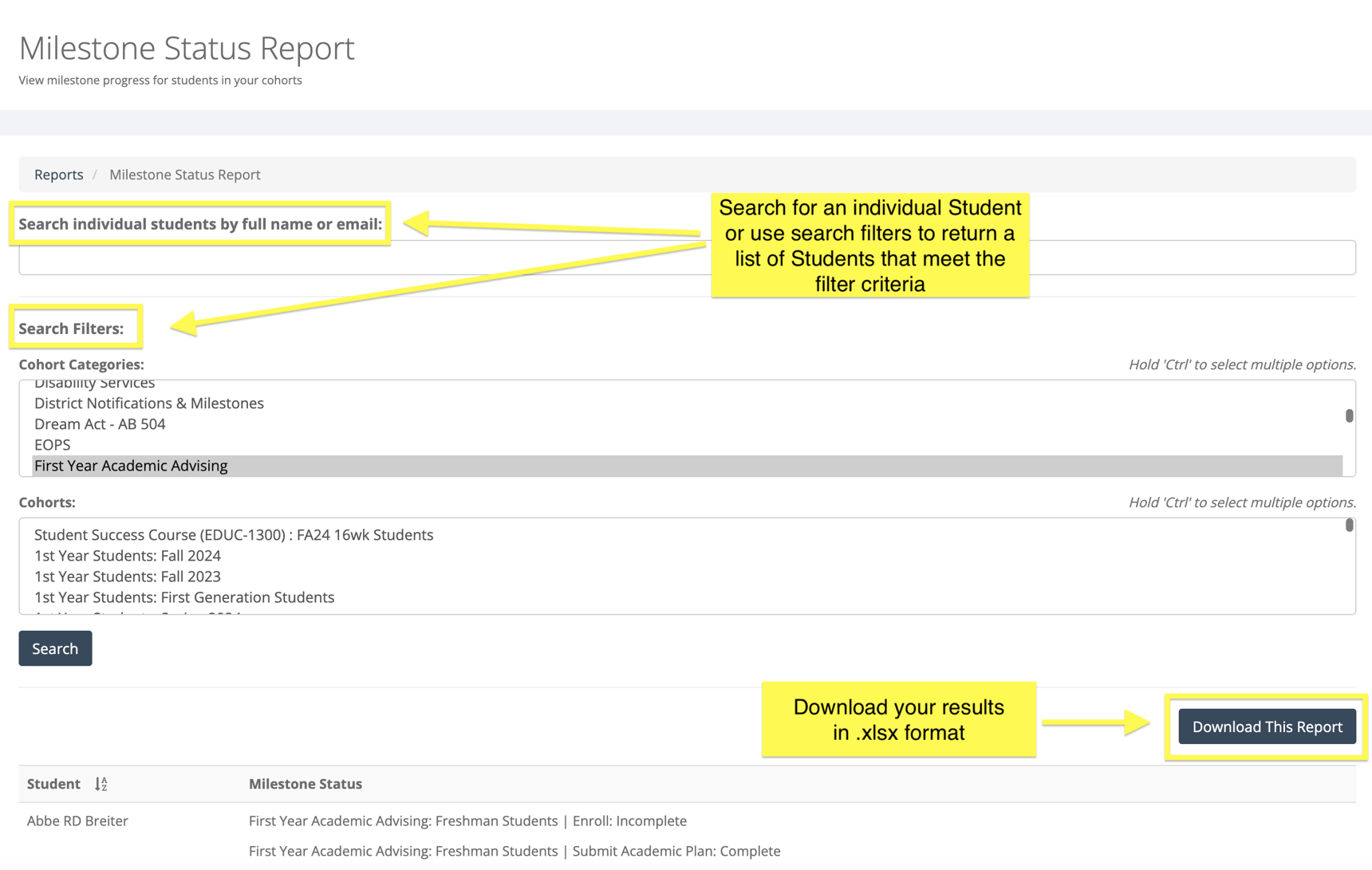Select 1st Year Students: Fall 2024
Screen dimensions: 1372x870
(127, 555)
